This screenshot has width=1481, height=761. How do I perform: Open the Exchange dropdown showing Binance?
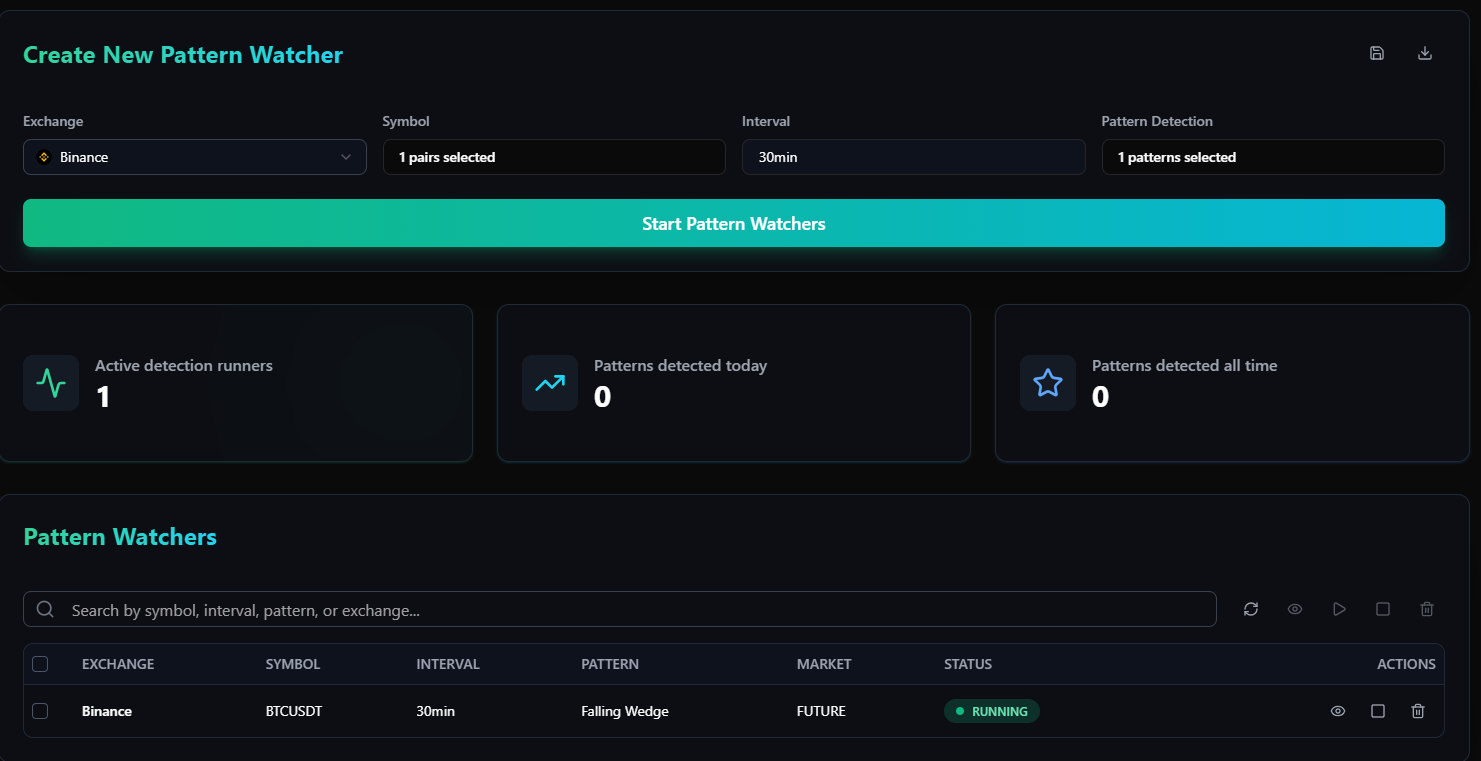[x=194, y=157]
